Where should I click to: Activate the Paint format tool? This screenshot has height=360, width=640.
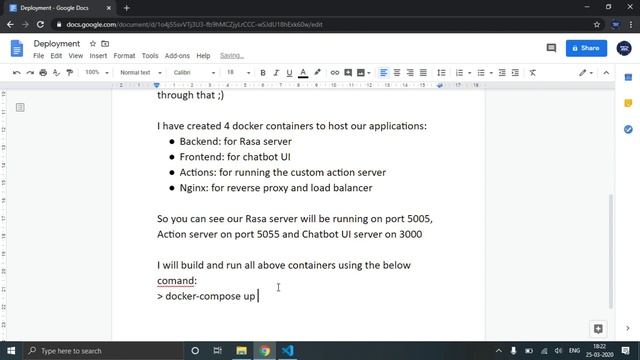click(69, 73)
